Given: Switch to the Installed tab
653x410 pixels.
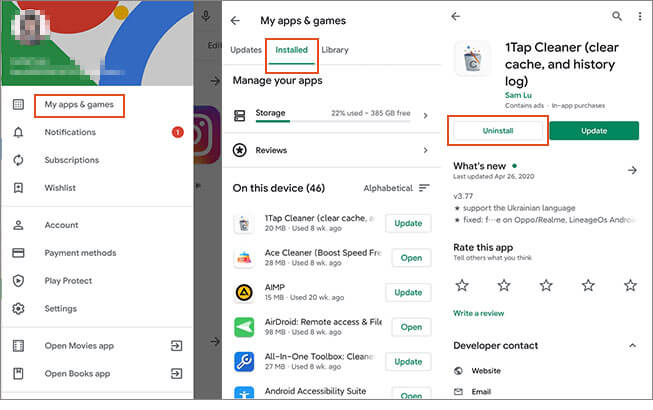Looking at the screenshot, I should click(292, 49).
